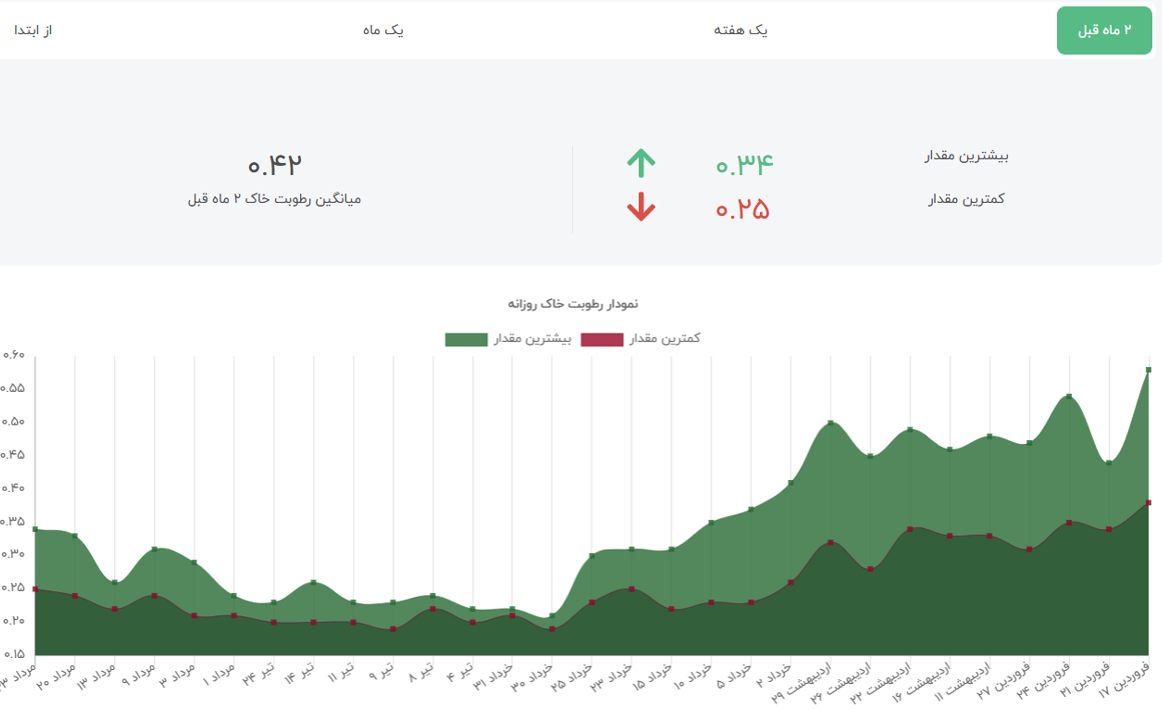Click the مرداد ۱۳ axis label

click(96, 676)
